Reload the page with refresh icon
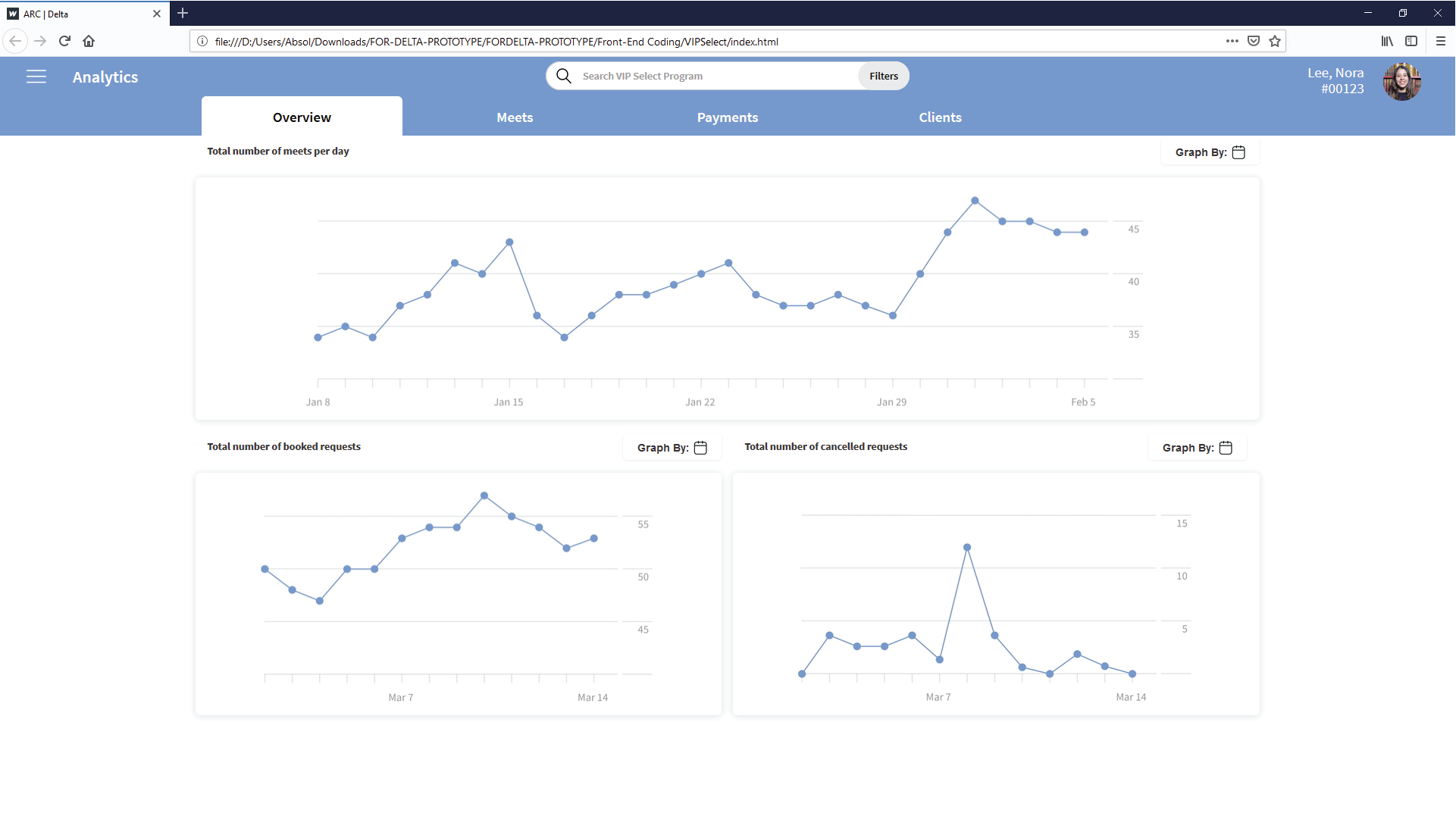Screen dimensions: 1456x819 (64, 41)
